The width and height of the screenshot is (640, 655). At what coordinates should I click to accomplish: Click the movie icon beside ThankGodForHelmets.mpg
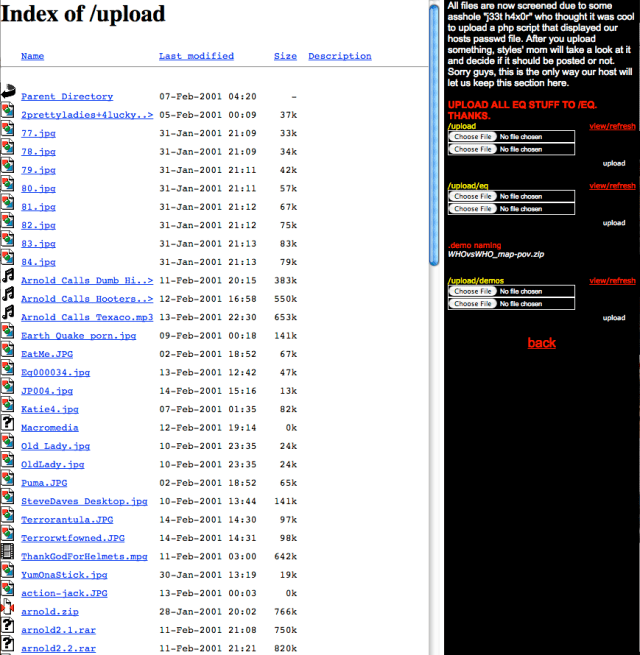[x=8, y=555]
